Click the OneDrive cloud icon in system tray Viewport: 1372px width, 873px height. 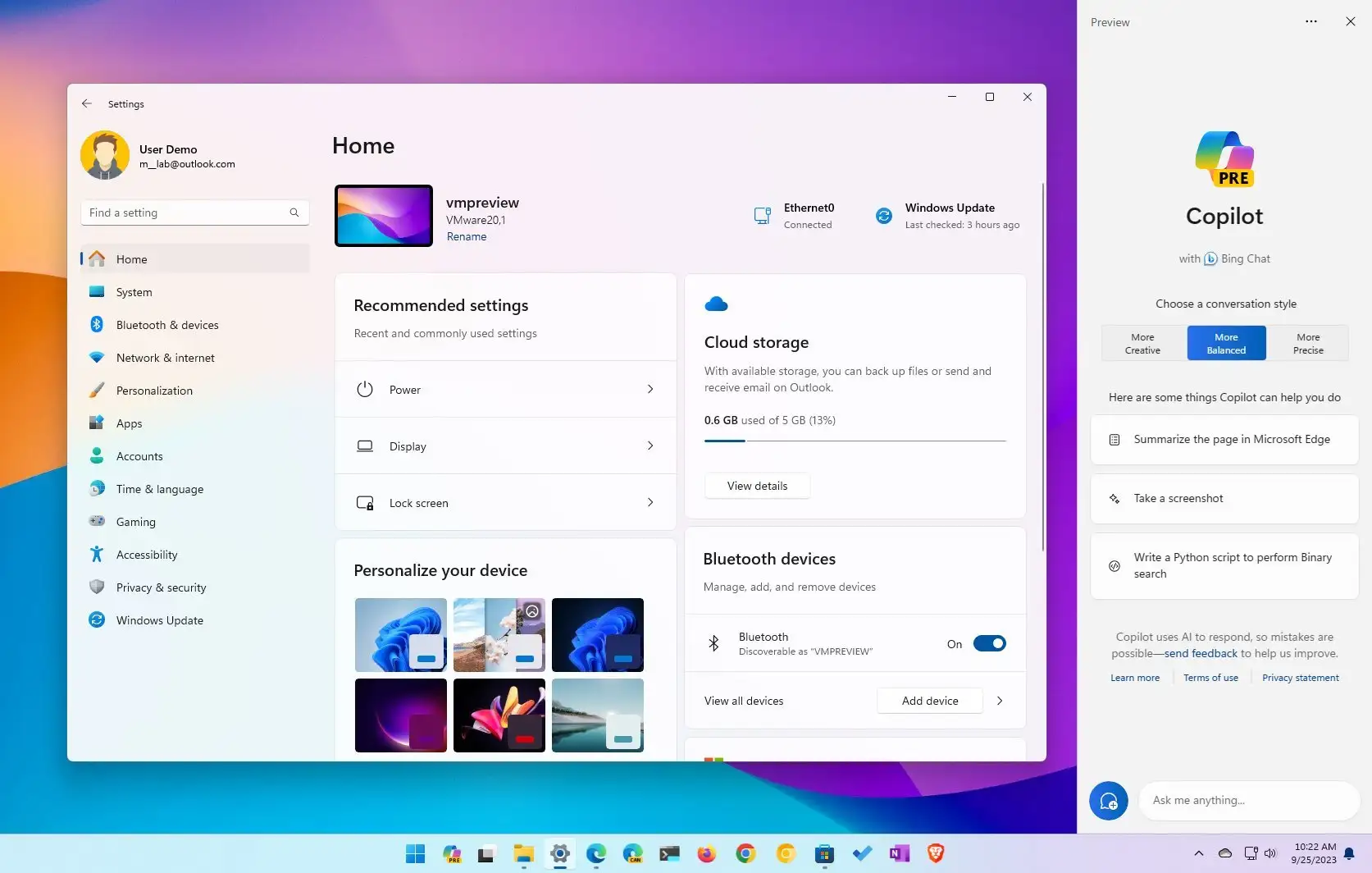click(x=1225, y=853)
